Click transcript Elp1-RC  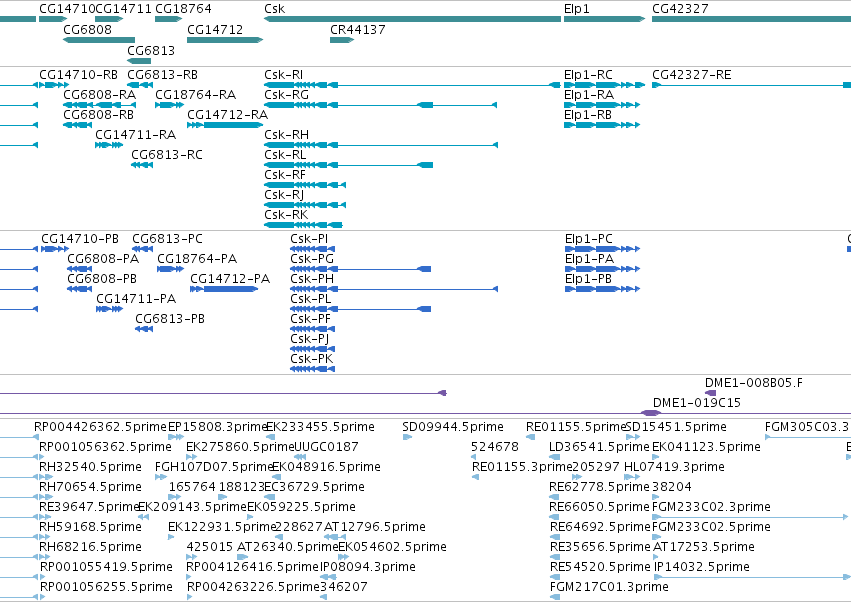pyautogui.click(x=605, y=85)
